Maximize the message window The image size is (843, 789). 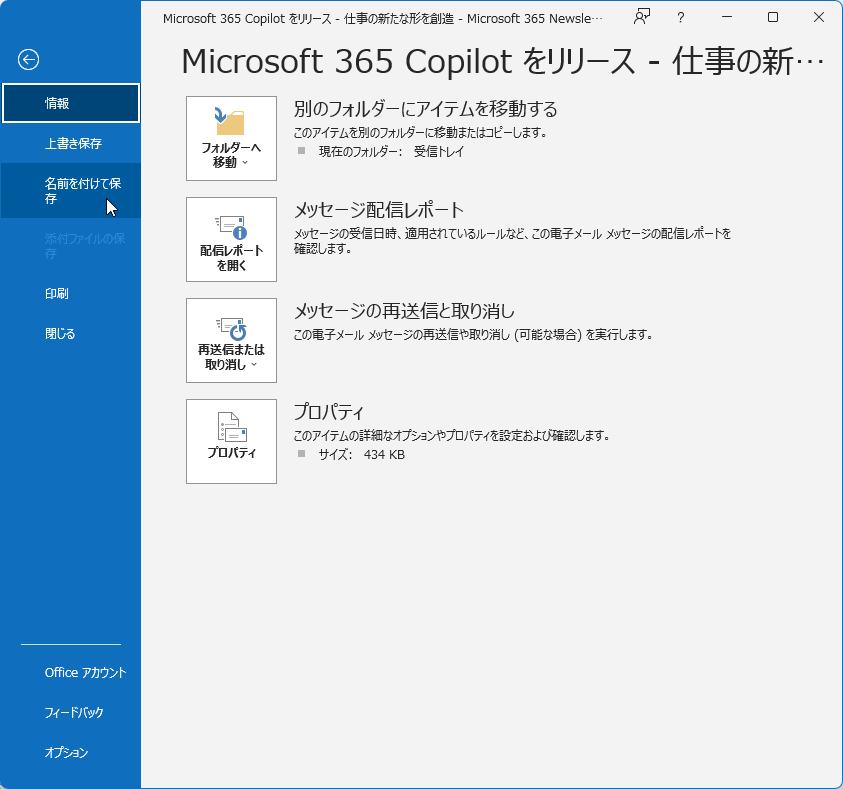773,17
